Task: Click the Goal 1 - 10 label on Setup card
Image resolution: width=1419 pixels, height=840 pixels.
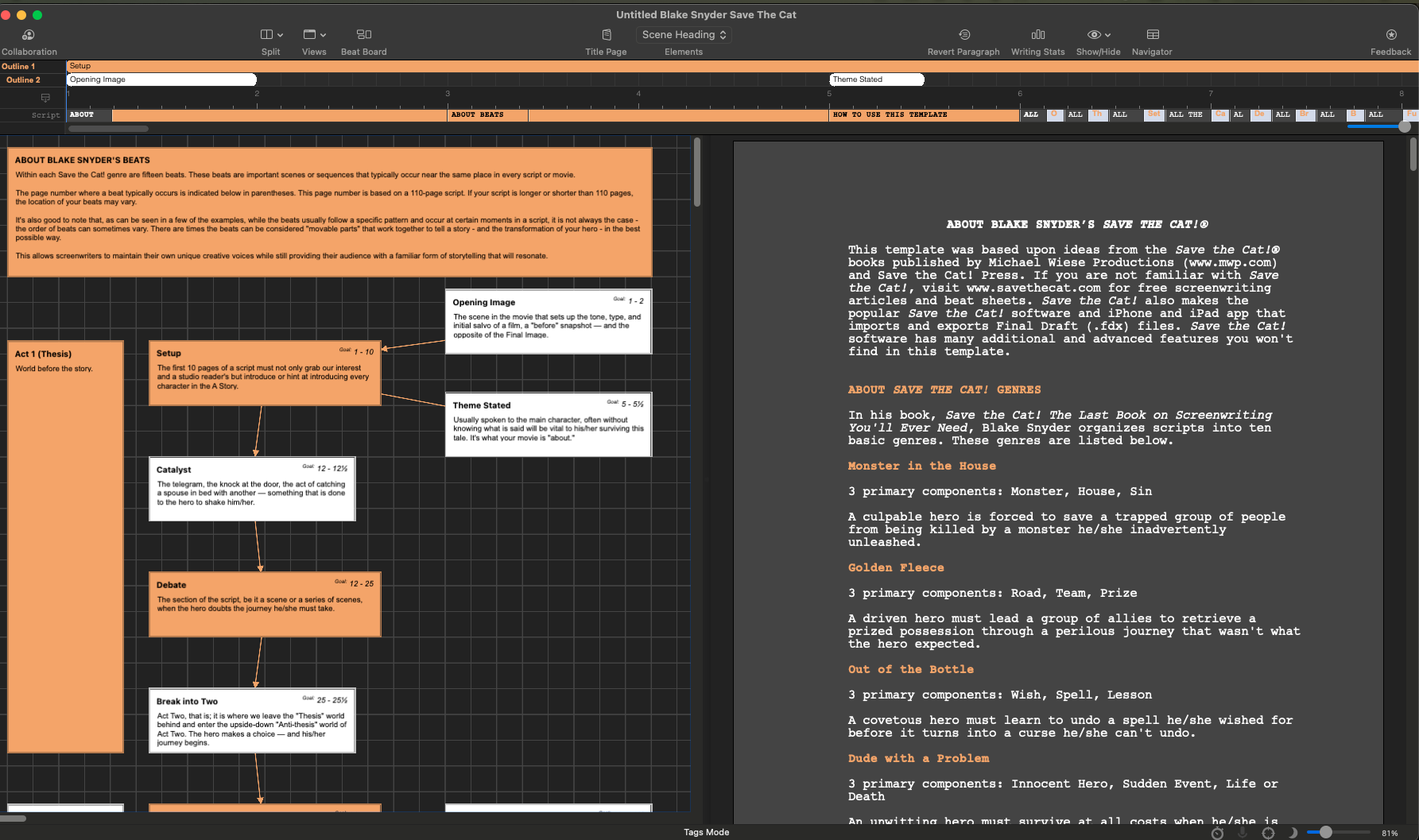Action: pos(357,351)
